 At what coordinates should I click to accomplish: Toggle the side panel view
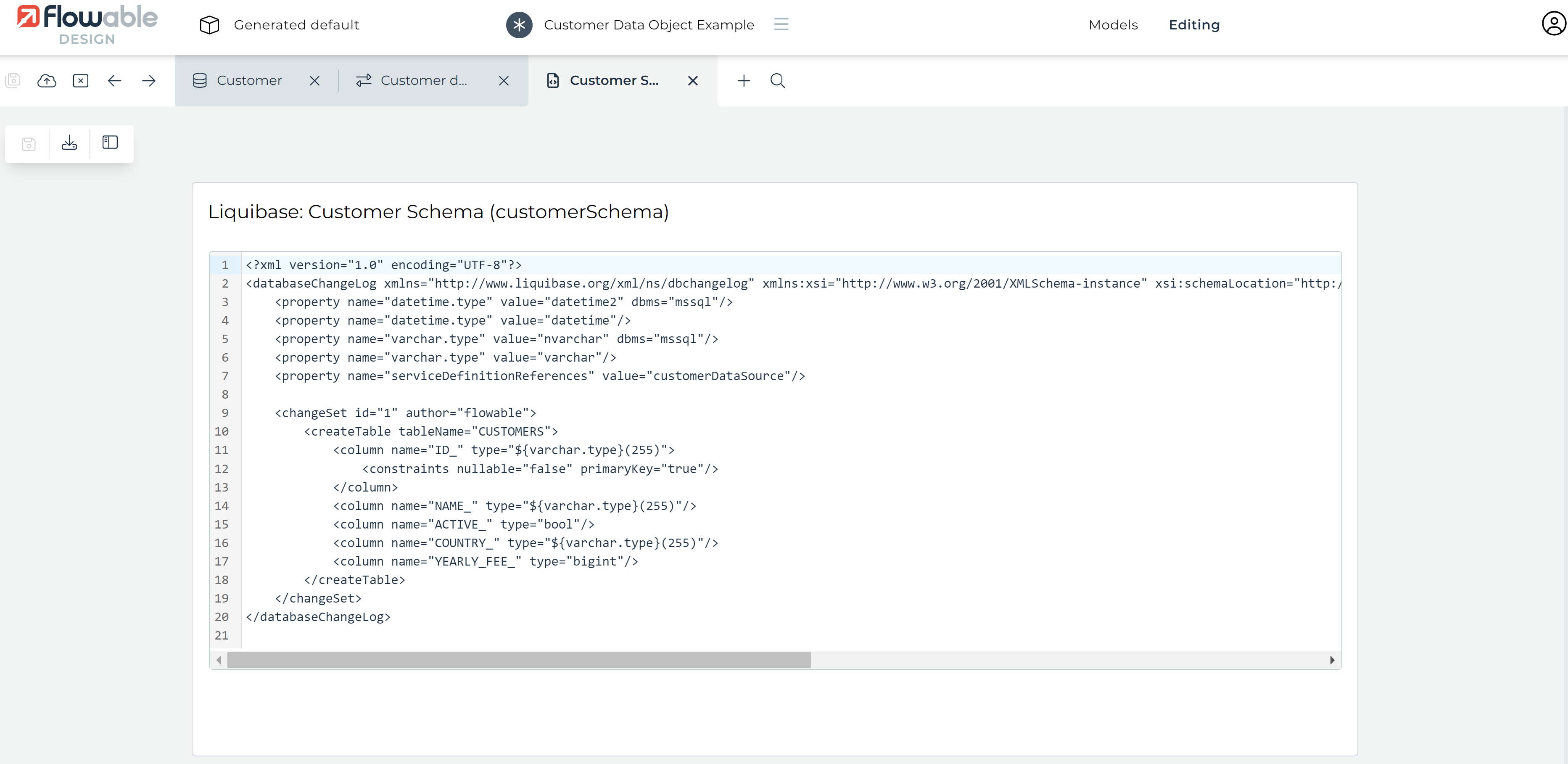[x=110, y=143]
